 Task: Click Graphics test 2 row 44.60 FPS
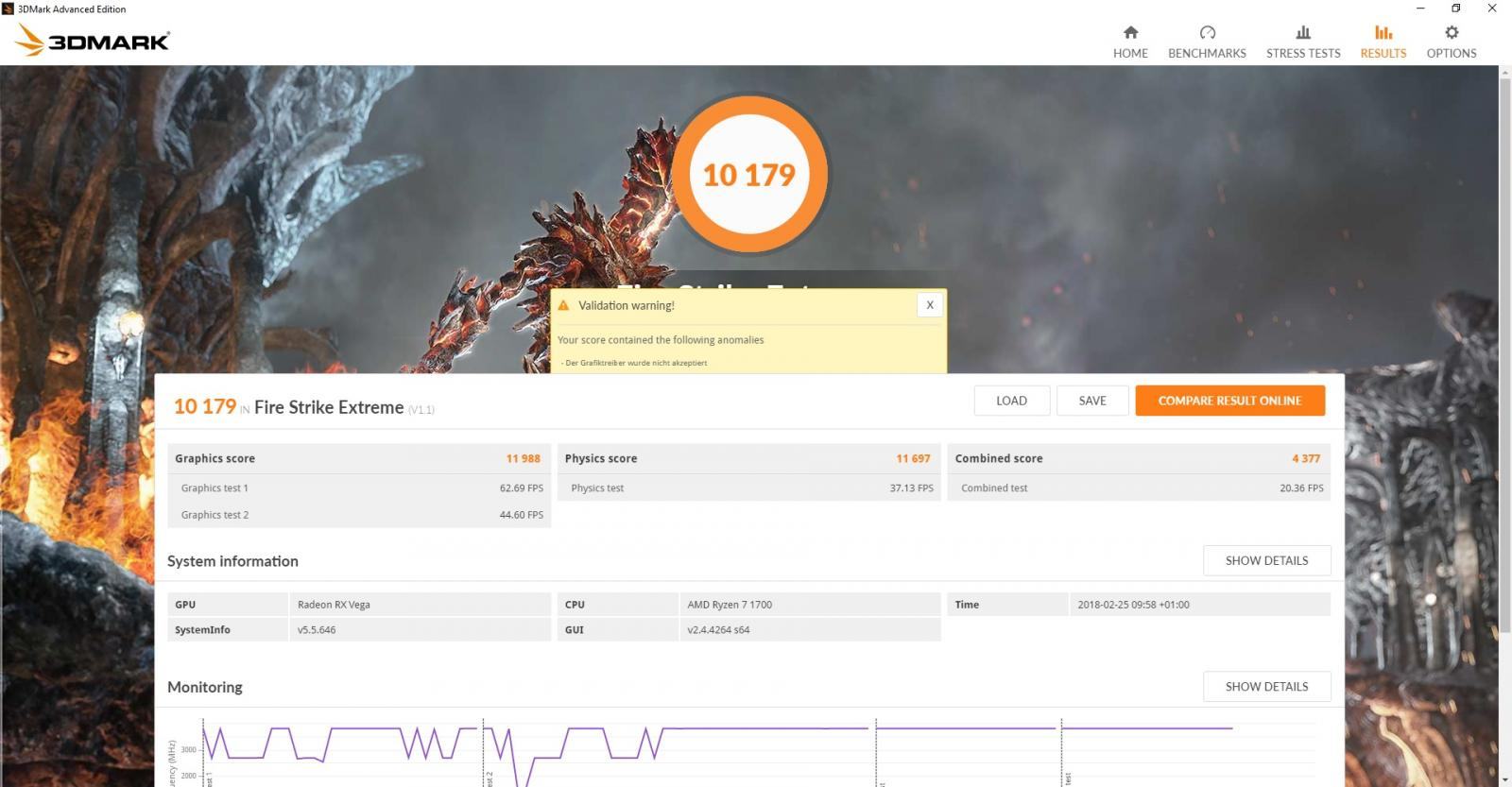tap(359, 515)
